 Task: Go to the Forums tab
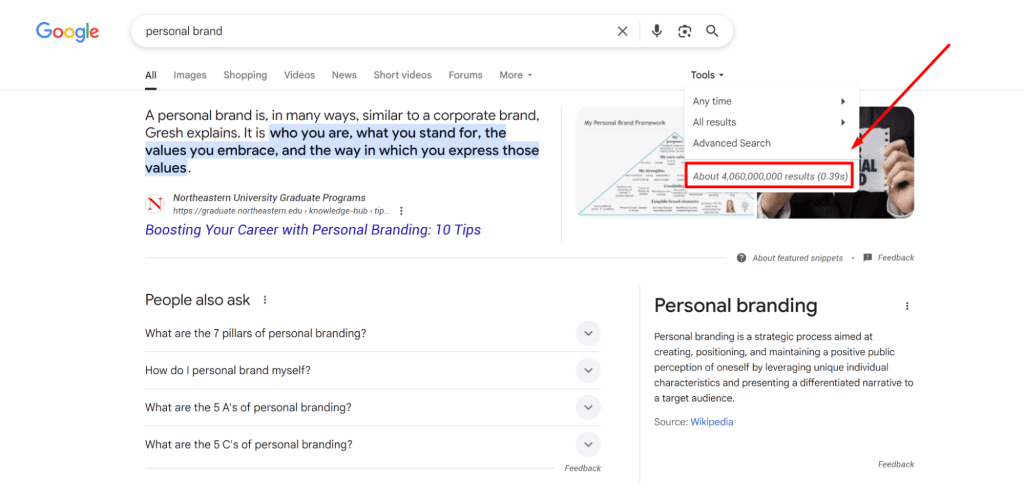tap(466, 75)
